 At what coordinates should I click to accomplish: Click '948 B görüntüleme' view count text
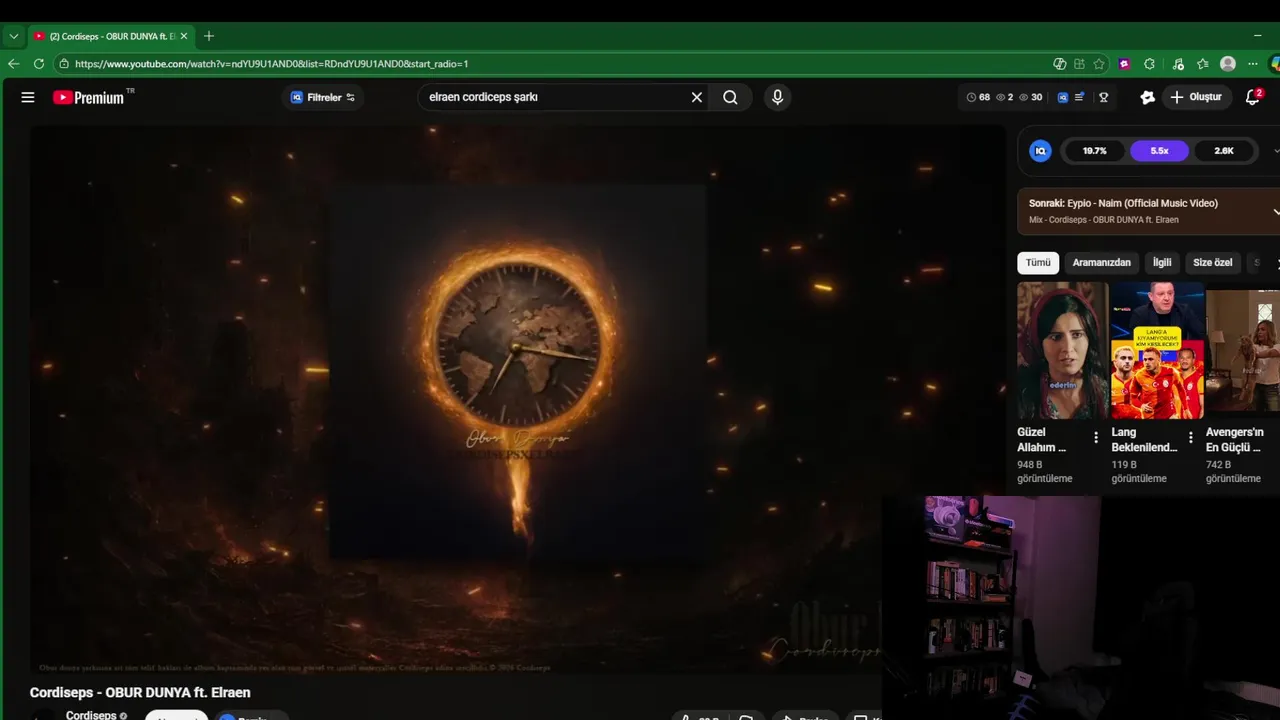(x=1045, y=472)
